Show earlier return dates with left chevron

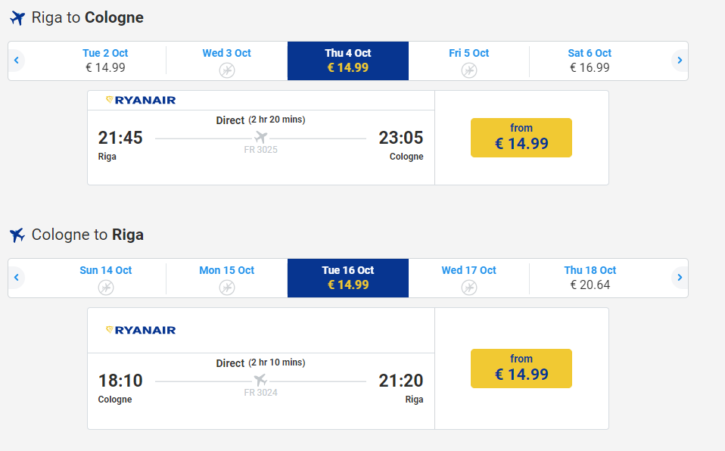coord(17,277)
